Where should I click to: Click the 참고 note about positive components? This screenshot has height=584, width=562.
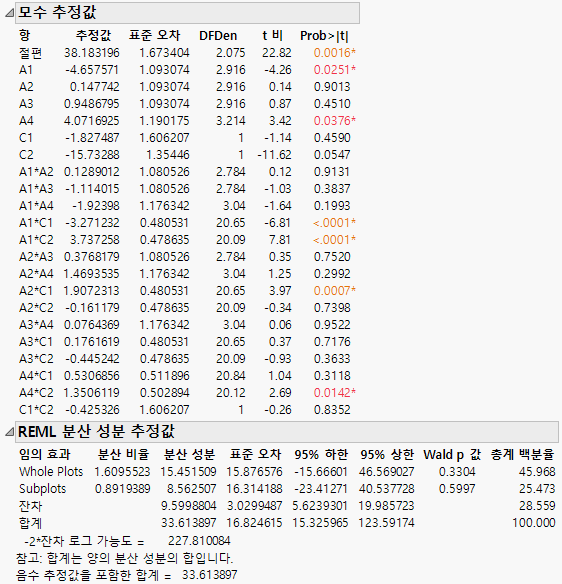click(124, 558)
